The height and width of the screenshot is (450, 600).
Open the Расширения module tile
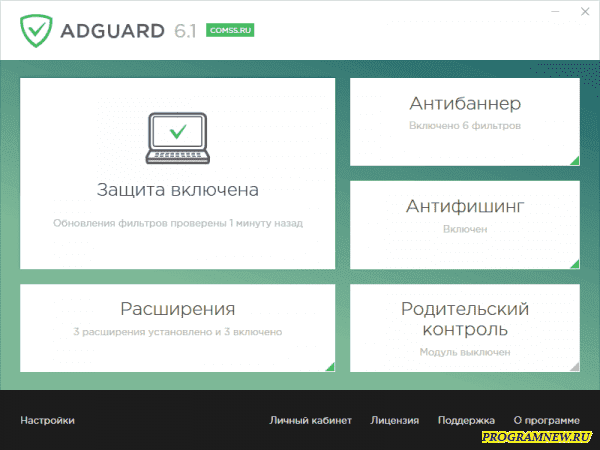coord(178,328)
